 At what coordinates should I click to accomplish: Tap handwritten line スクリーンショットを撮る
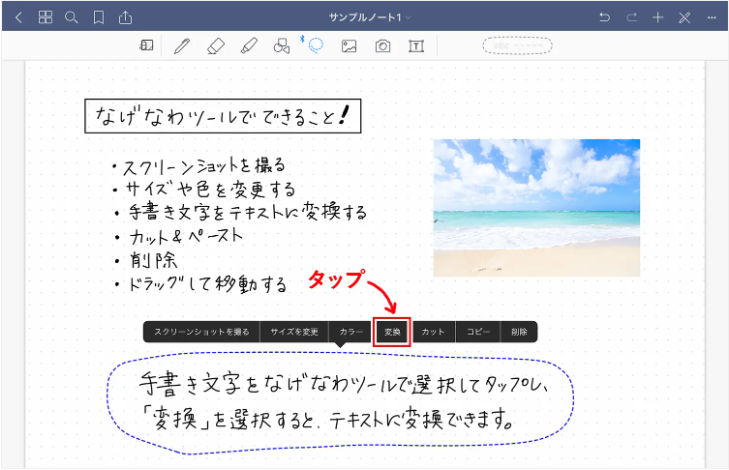204,166
